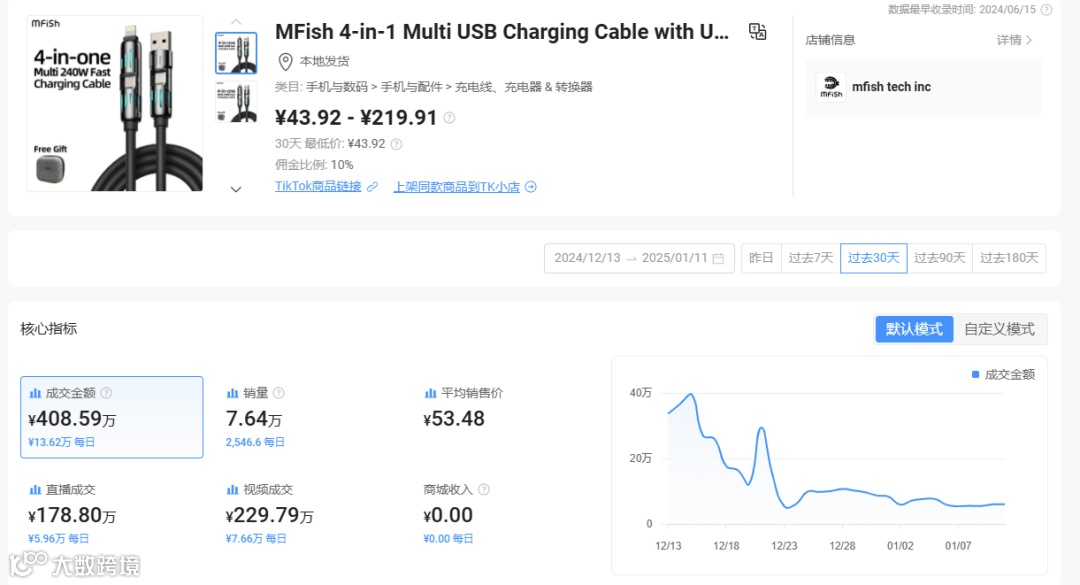
Task: Toggle 成交金额 legend in chart
Action: pyautogui.click(x=1003, y=374)
